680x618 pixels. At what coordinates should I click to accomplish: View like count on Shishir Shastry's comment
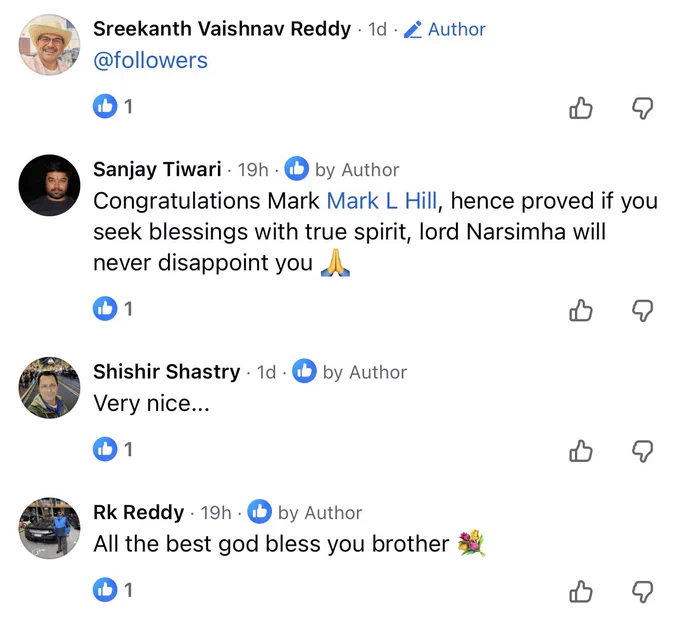click(x=113, y=449)
